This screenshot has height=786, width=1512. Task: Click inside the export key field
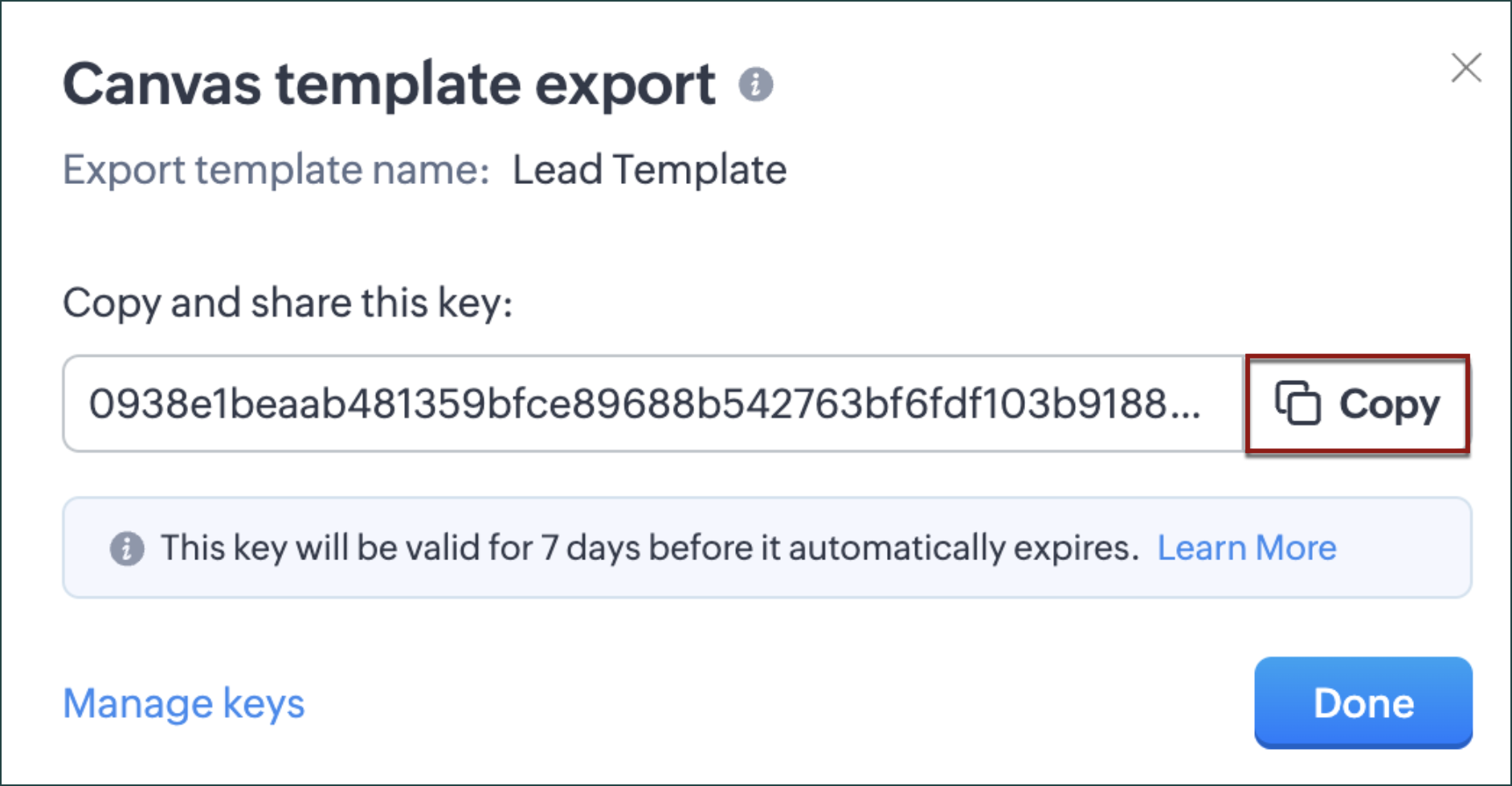click(x=643, y=403)
